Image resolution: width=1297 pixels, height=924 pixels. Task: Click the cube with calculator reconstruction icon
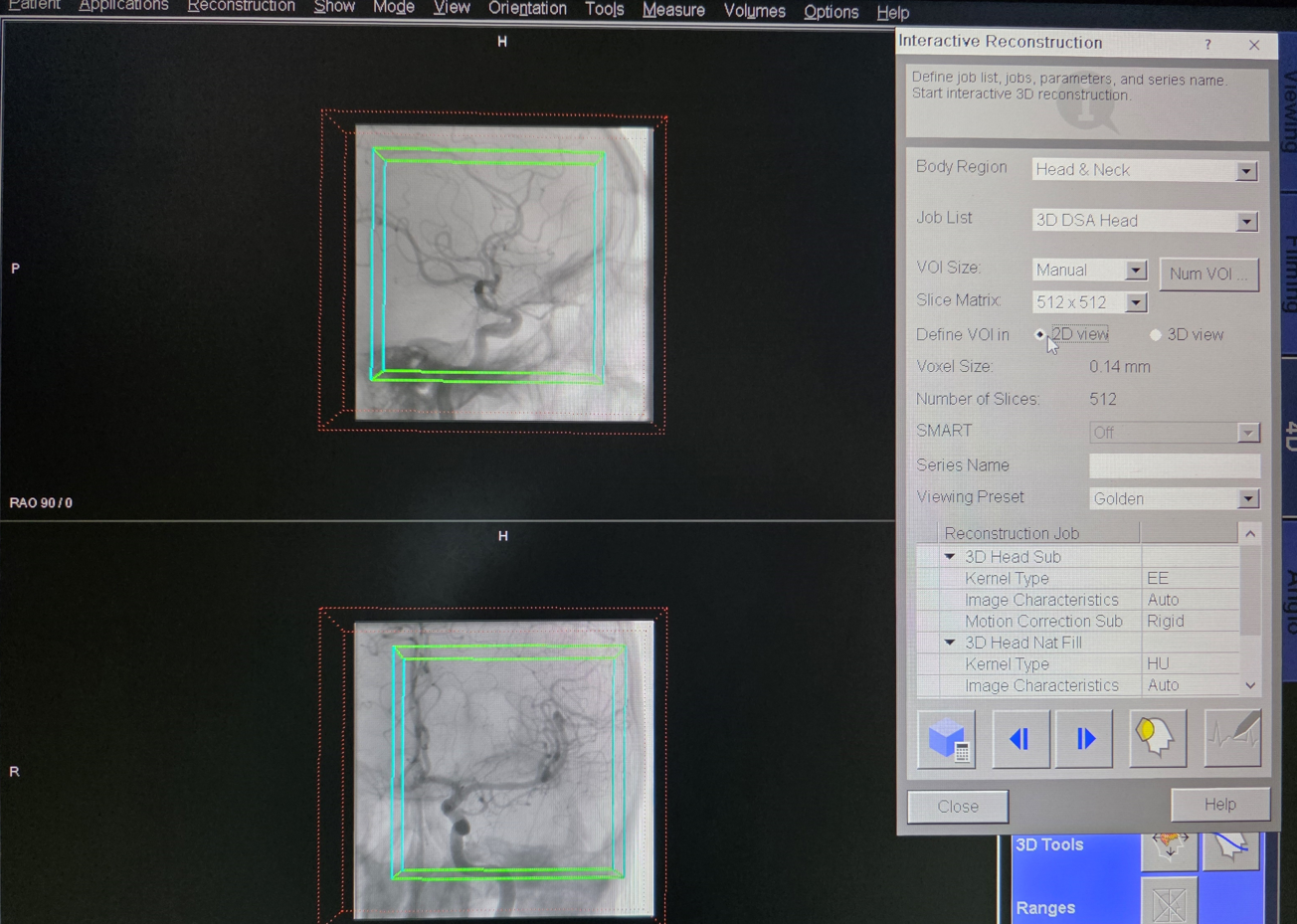(x=946, y=739)
